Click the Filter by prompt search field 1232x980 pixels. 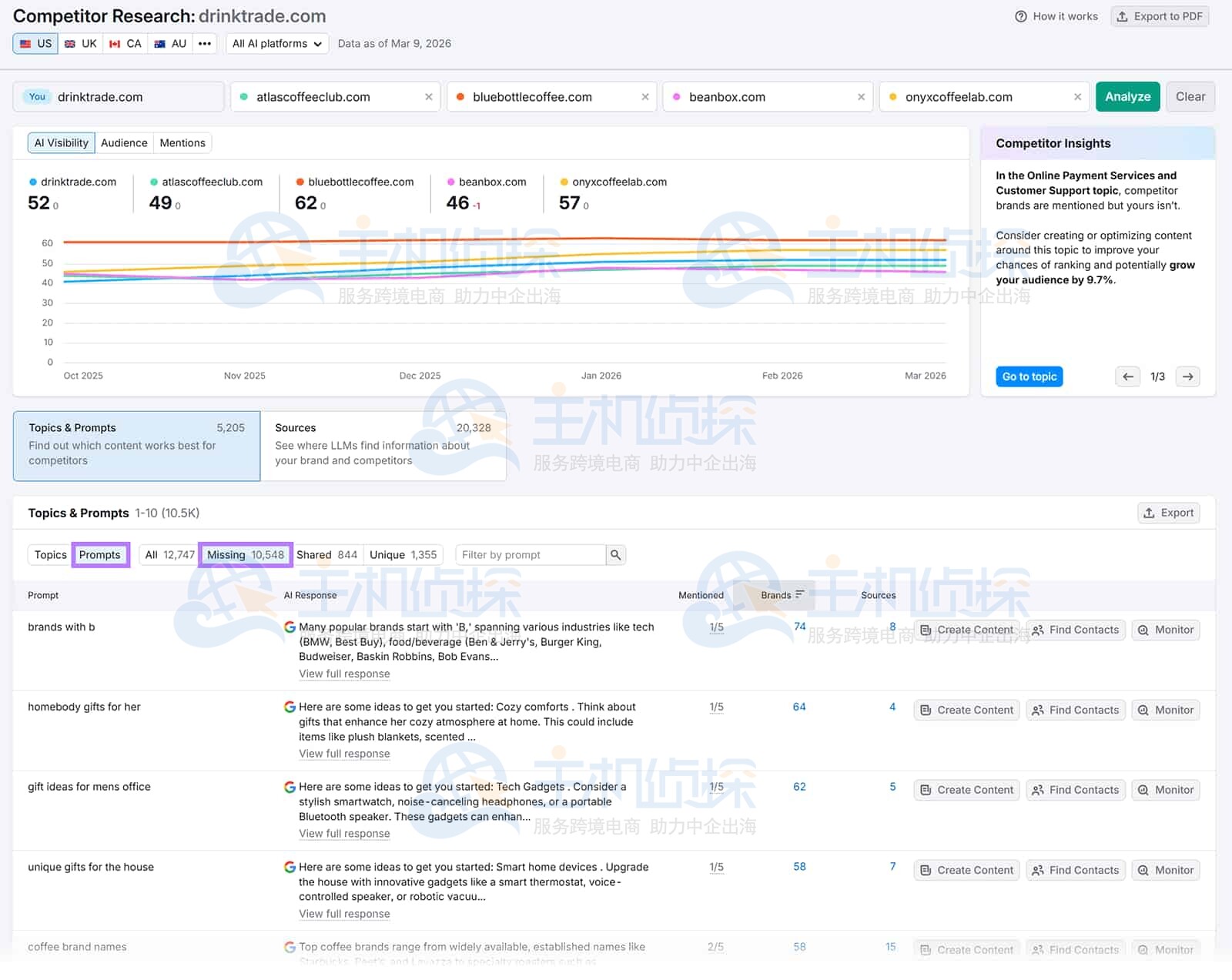[x=531, y=555]
